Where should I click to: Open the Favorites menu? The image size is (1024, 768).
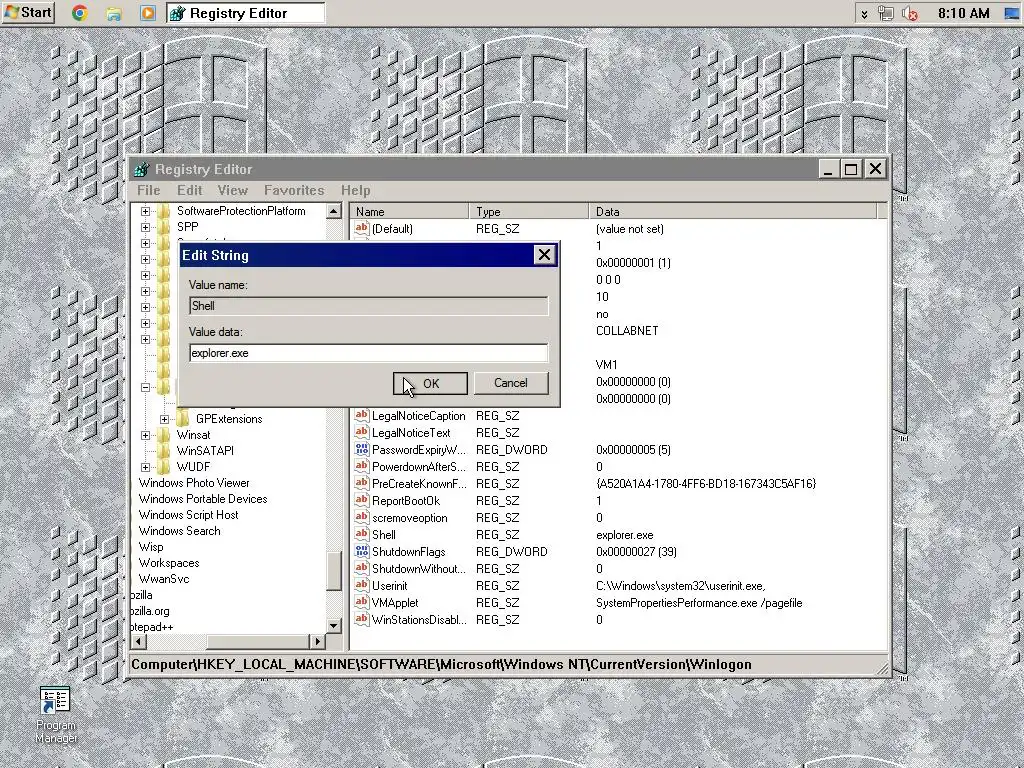pos(294,190)
